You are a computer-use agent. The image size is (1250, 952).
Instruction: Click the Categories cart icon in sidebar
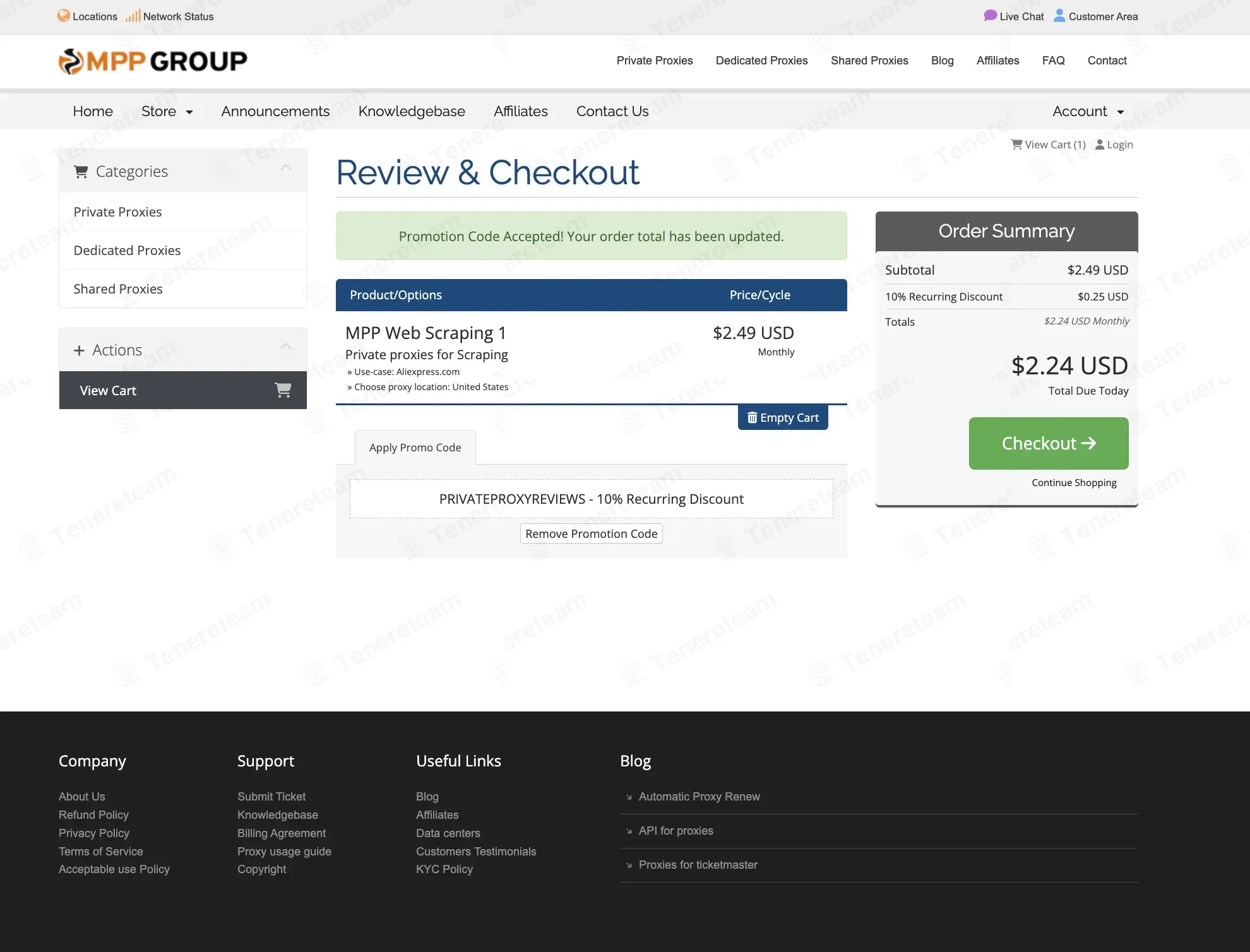coord(81,172)
